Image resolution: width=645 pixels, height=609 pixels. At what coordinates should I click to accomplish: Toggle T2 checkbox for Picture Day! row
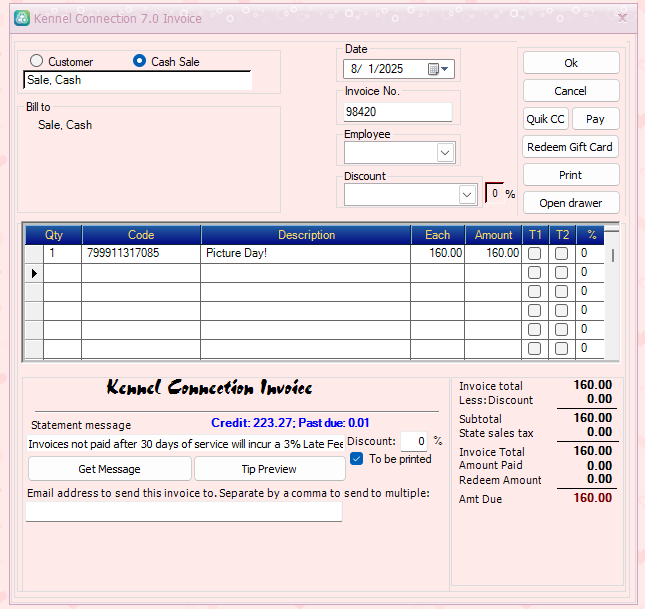coord(561,253)
